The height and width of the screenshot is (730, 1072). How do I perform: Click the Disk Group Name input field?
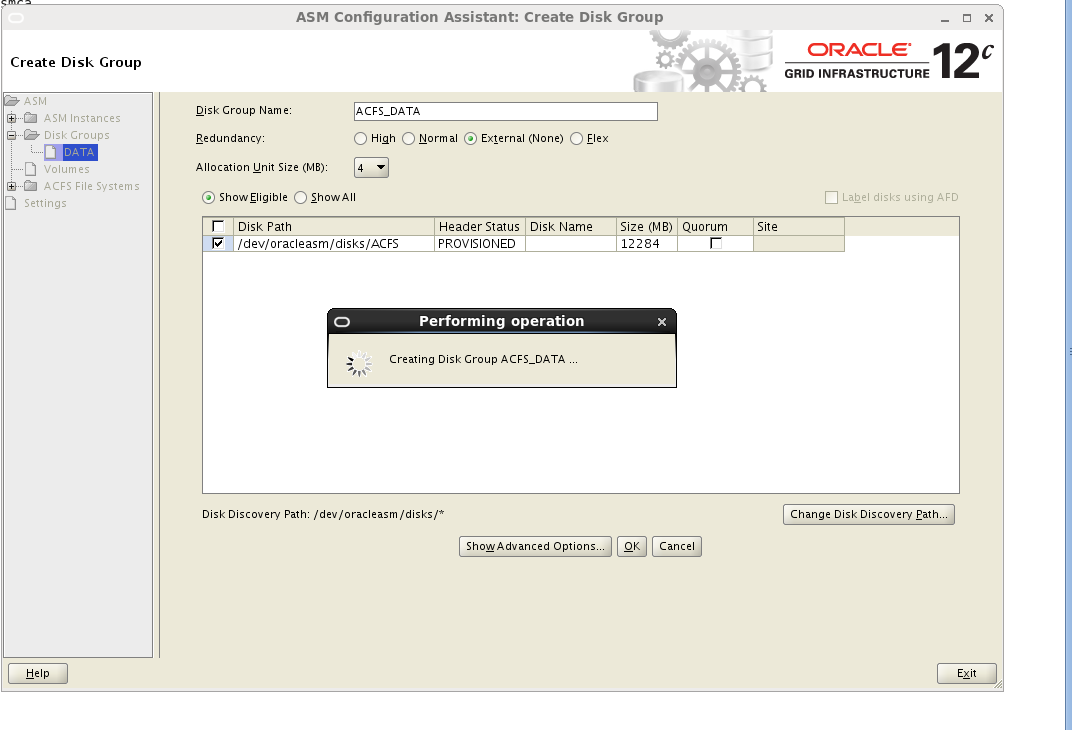click(x=506, y=111)
